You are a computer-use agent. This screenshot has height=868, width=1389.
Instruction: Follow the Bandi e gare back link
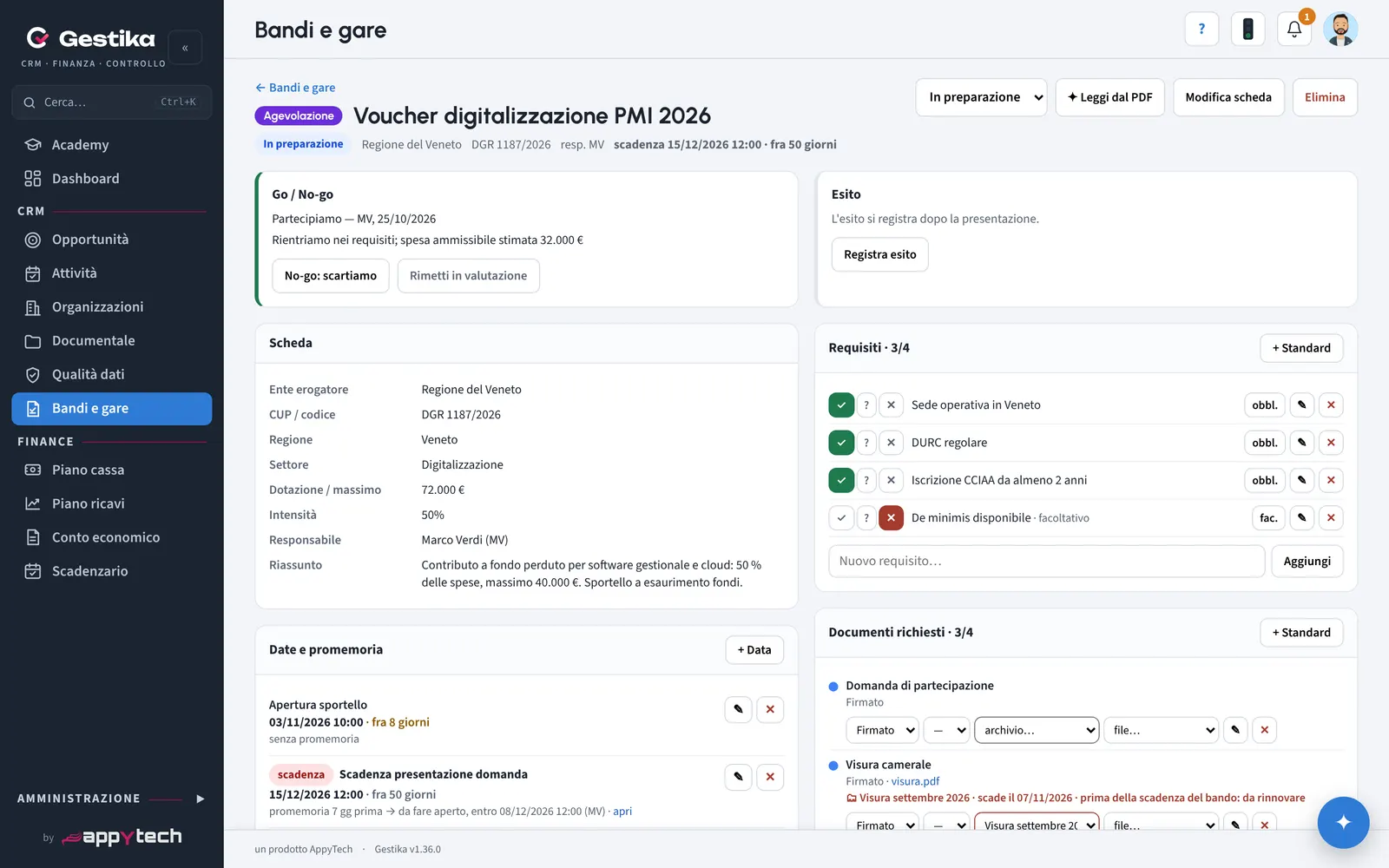(295, 88)
